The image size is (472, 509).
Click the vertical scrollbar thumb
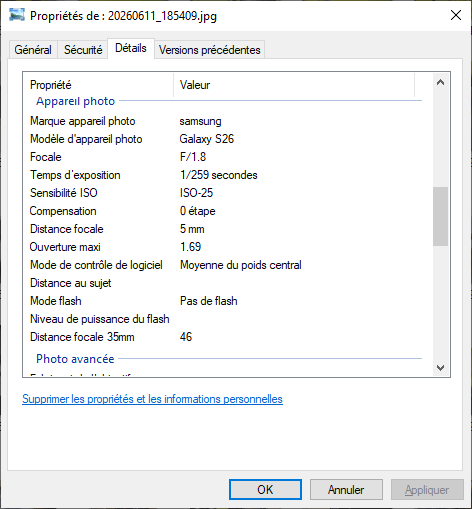coord(440,217)
